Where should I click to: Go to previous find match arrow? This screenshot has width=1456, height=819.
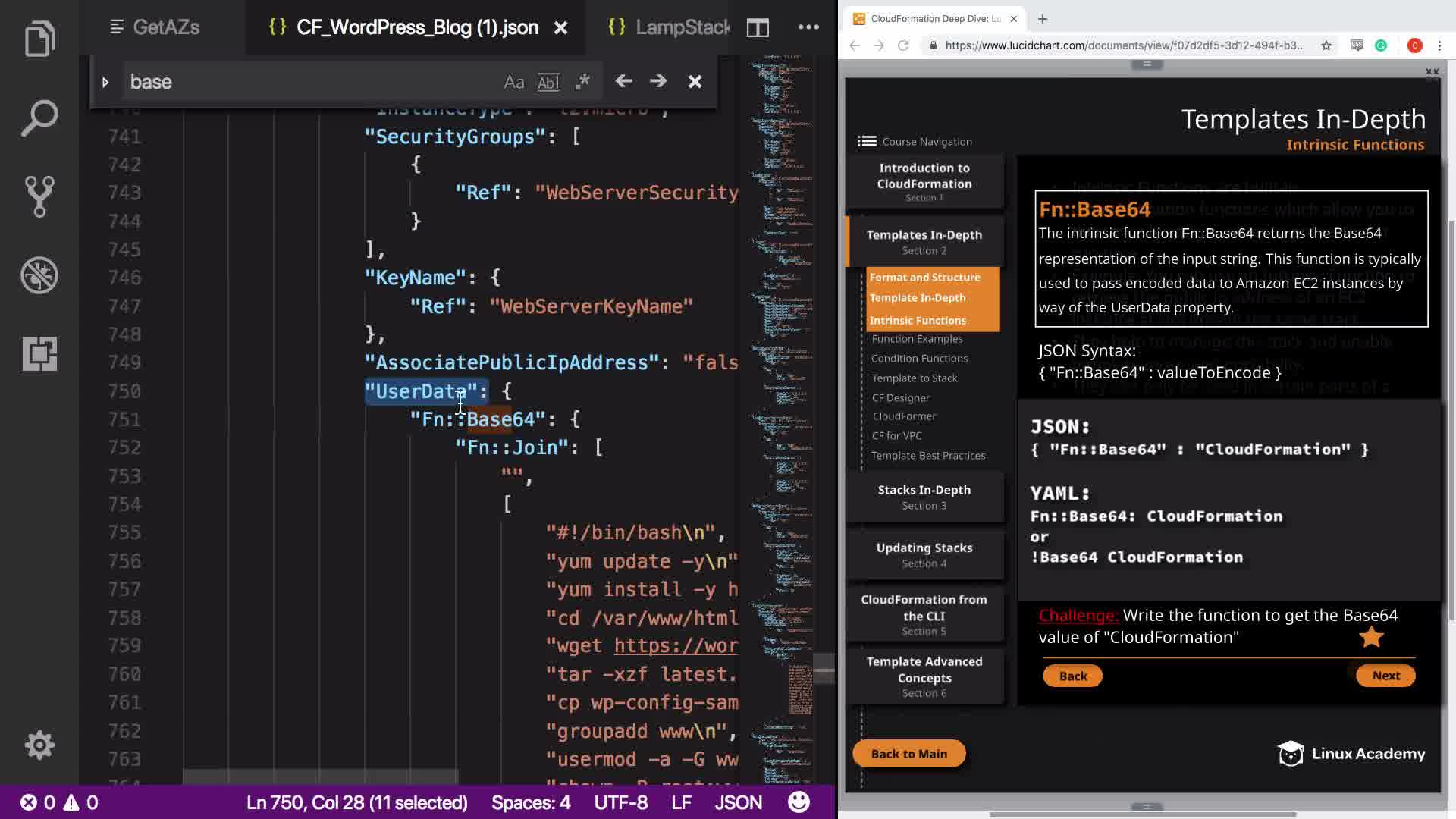point(623,81)
